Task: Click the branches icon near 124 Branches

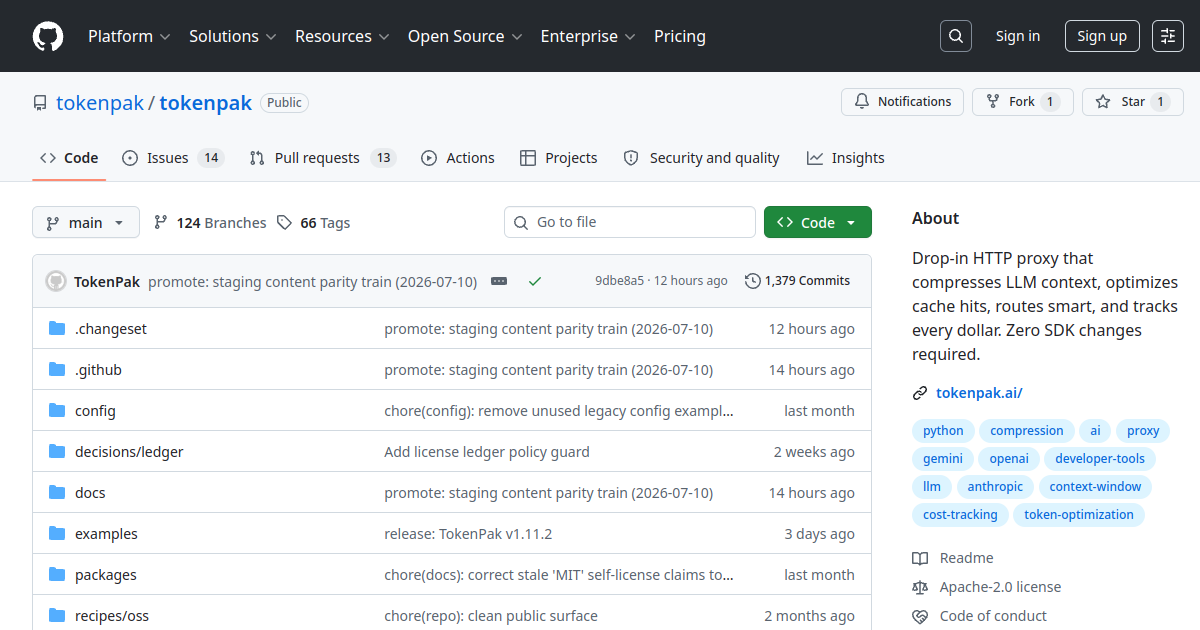Action: (161, 222)
